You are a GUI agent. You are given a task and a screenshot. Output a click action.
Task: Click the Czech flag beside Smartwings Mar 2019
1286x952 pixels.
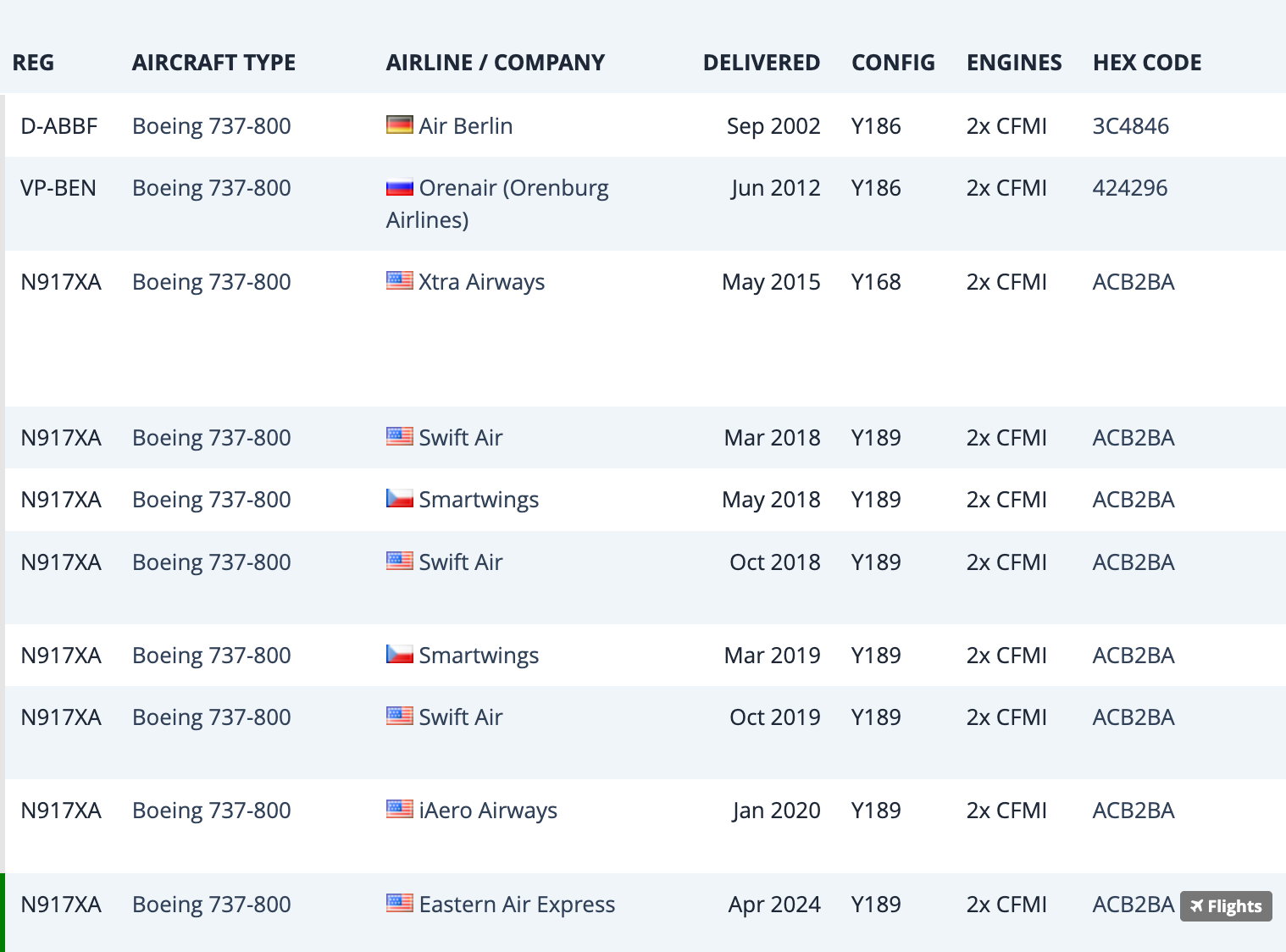click(400, 654)
